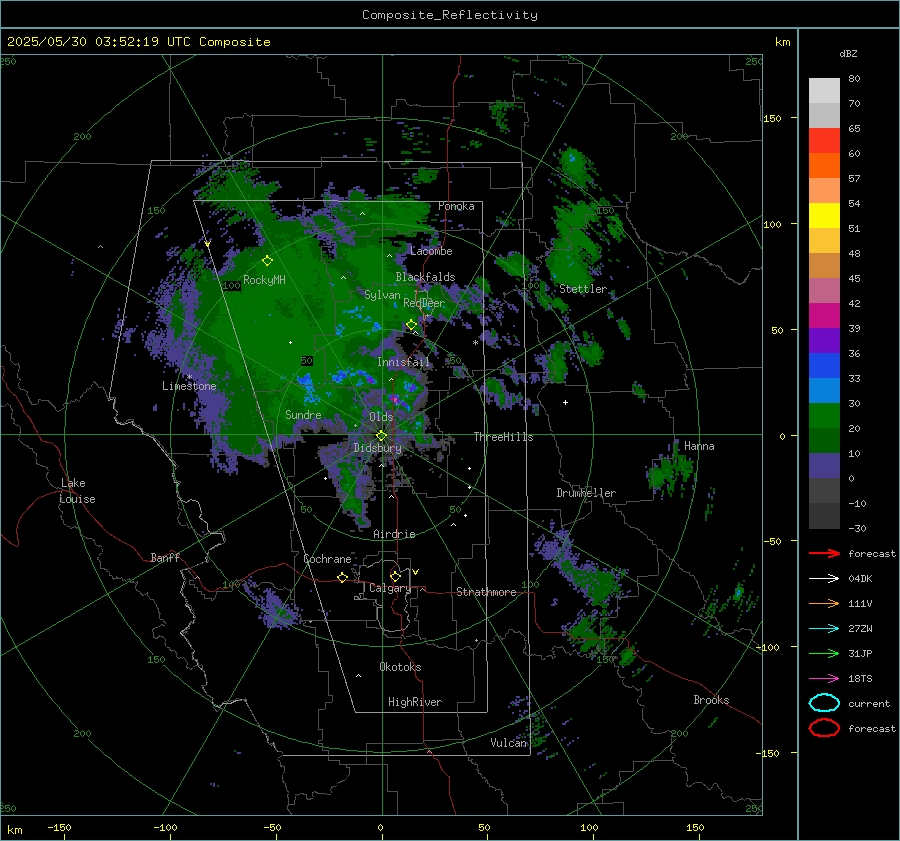Image resolution: width=900 pixels, height=841 pixels.
Task: Click the red 60-65 dBZ color swatch
Action: click(x=824, y=140)
